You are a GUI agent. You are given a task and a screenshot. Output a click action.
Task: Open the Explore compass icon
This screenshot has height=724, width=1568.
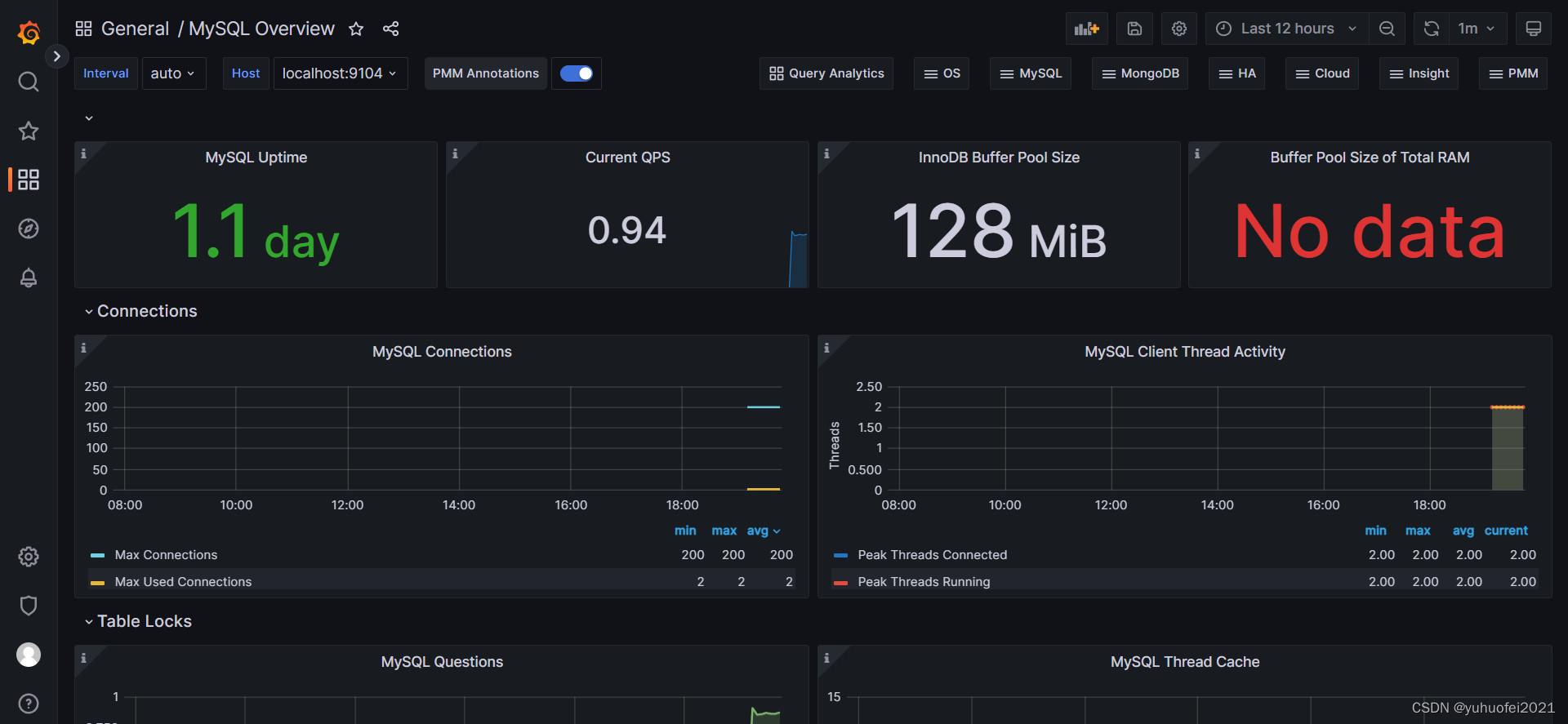(x=29, y=229)
